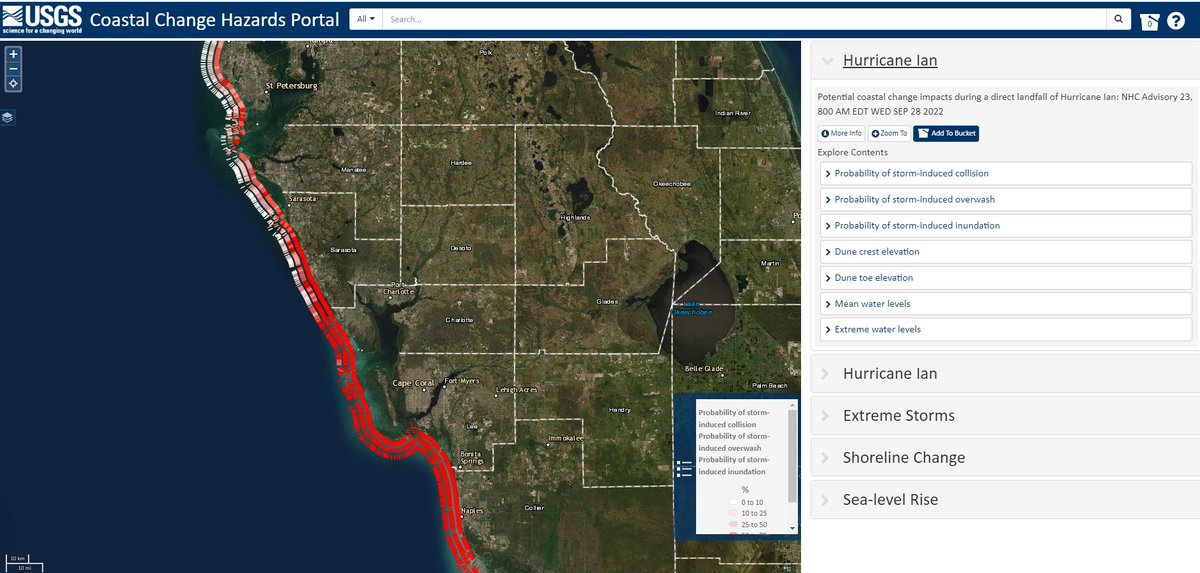This screenshot has height=573, width=1200.
Task: Click the 'Highlands' county map label
Action: point(575,217)
